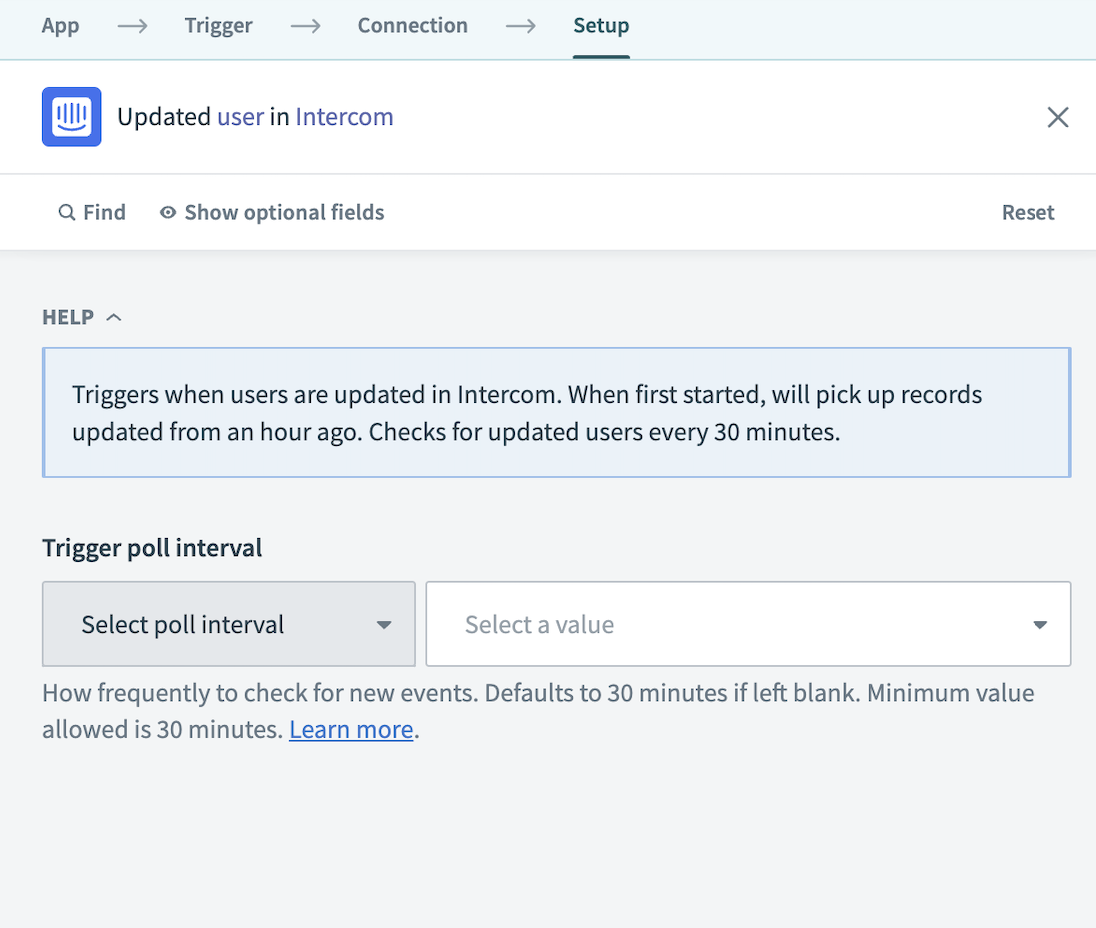This screenshot has height=928, width=1096.
Task: Click the Intercom app logo icon
Action: click(71, 117)
